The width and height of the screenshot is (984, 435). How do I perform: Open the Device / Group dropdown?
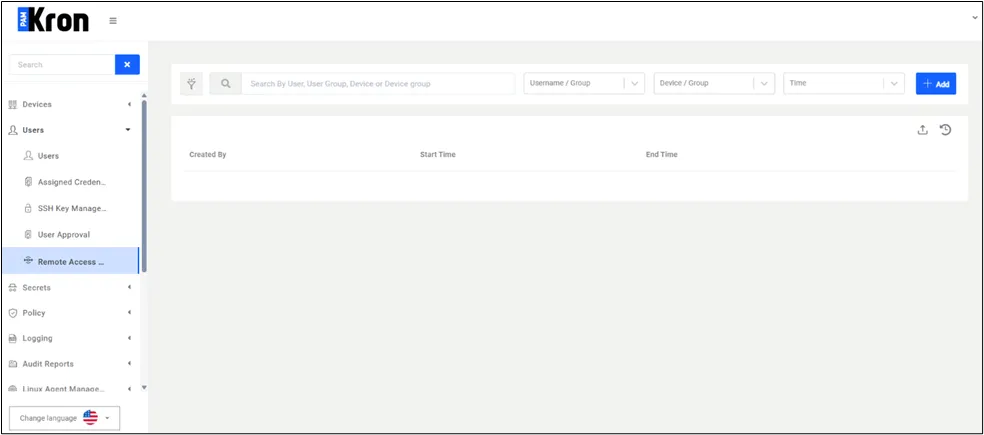(x=714, y=83)
